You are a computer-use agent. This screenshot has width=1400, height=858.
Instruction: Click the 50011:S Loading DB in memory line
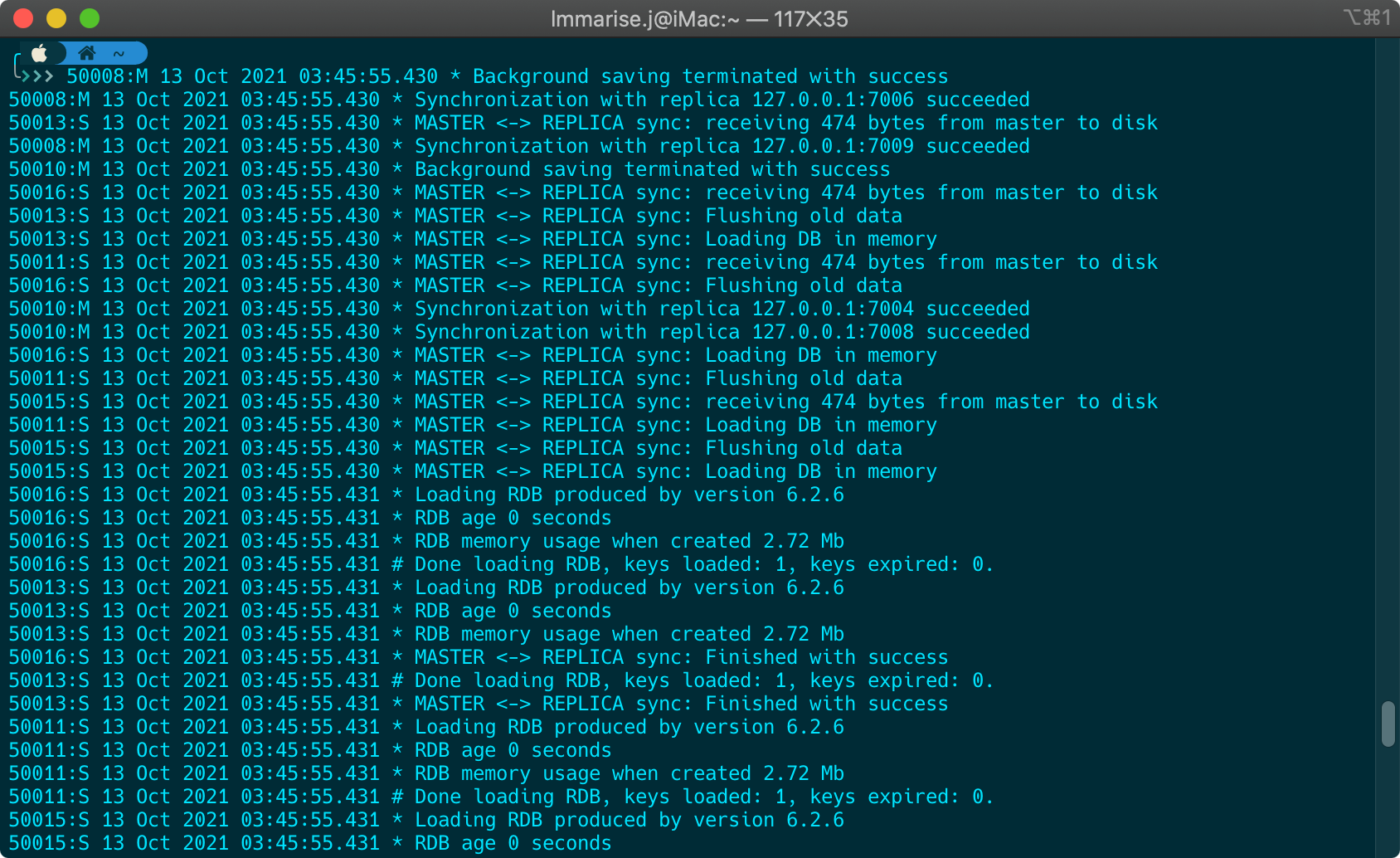pyautogui.click(x=473, y=425)
